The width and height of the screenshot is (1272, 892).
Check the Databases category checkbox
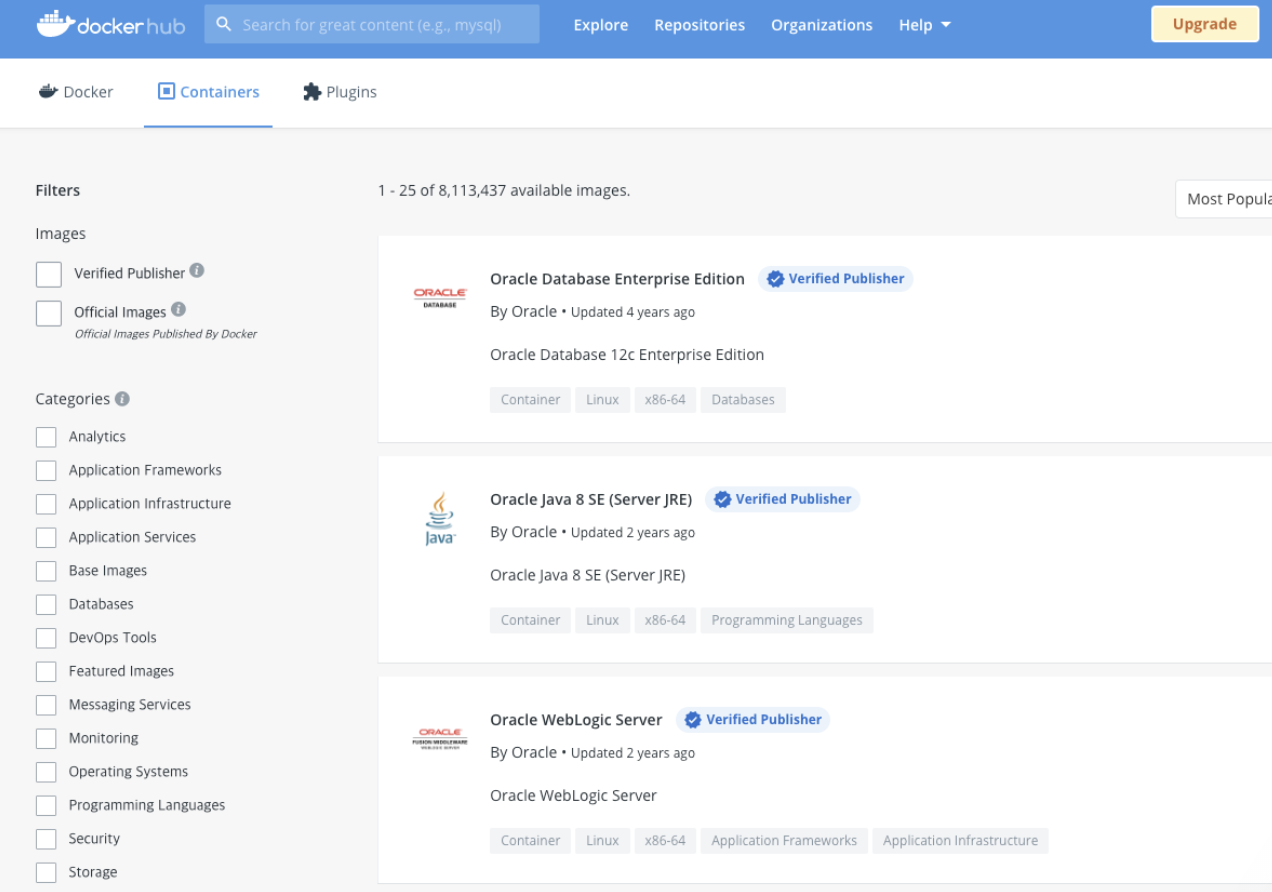click(46, 604)
